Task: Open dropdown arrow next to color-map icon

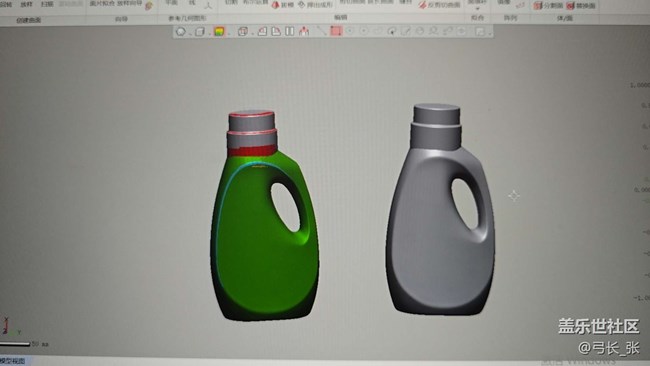Action: [x=228, y=33]
